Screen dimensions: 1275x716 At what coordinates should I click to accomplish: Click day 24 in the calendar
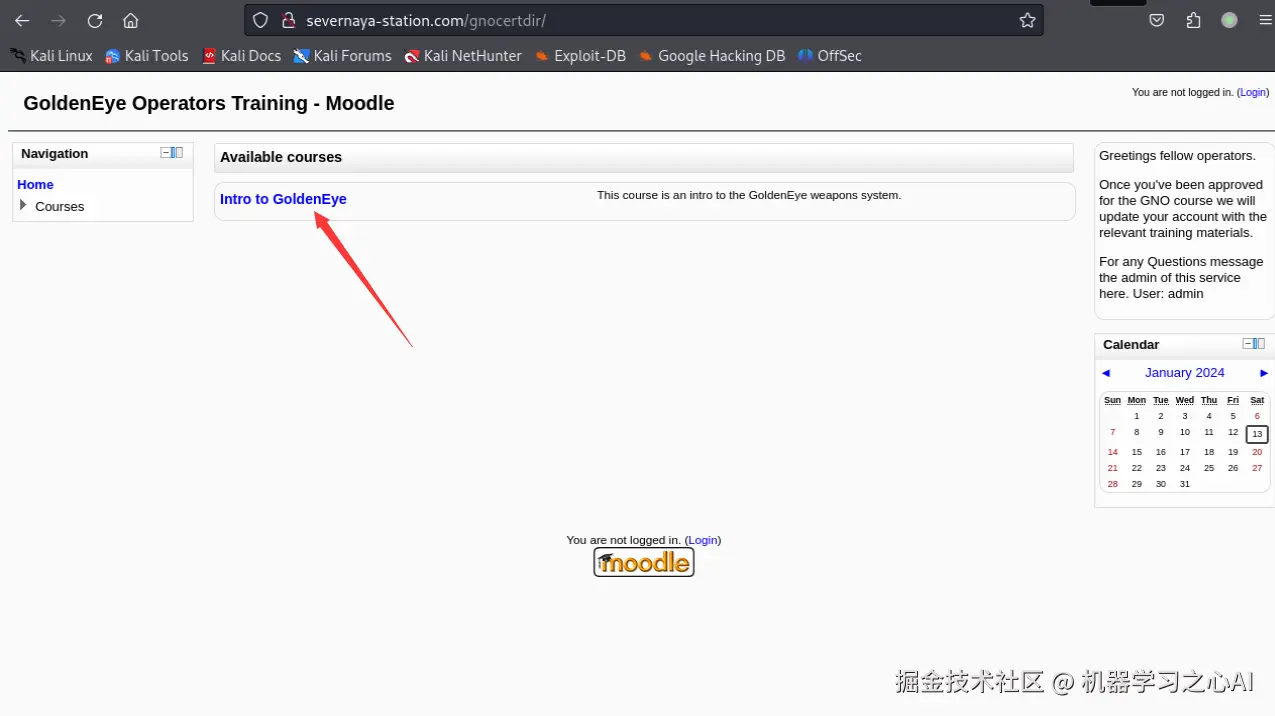(1185, 468)
